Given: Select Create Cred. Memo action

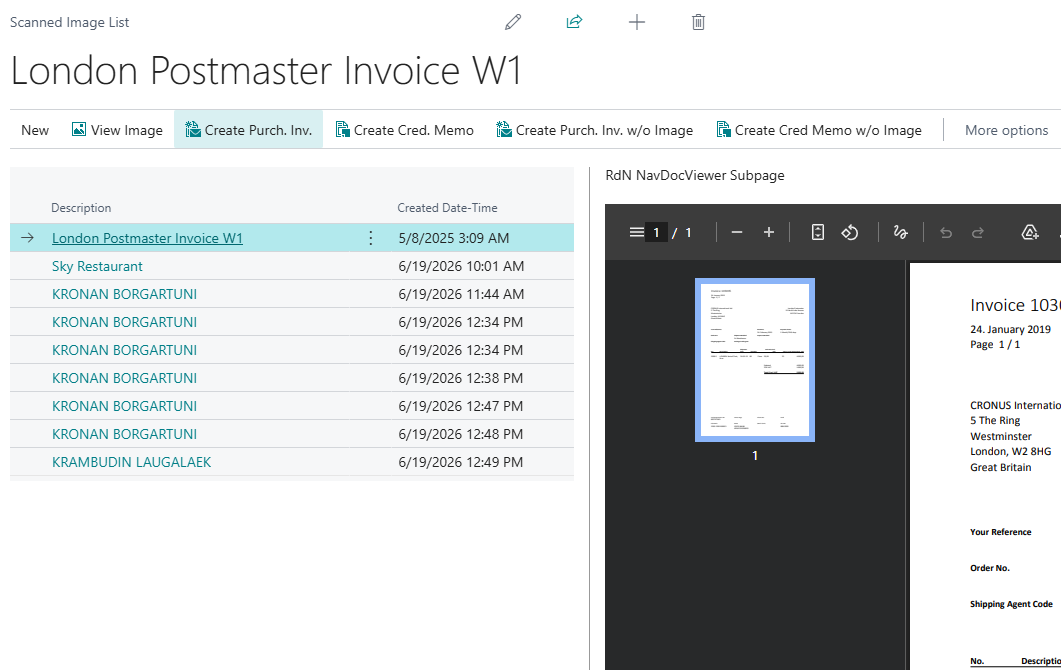Looking at the screenshot, I should (405, 130).
